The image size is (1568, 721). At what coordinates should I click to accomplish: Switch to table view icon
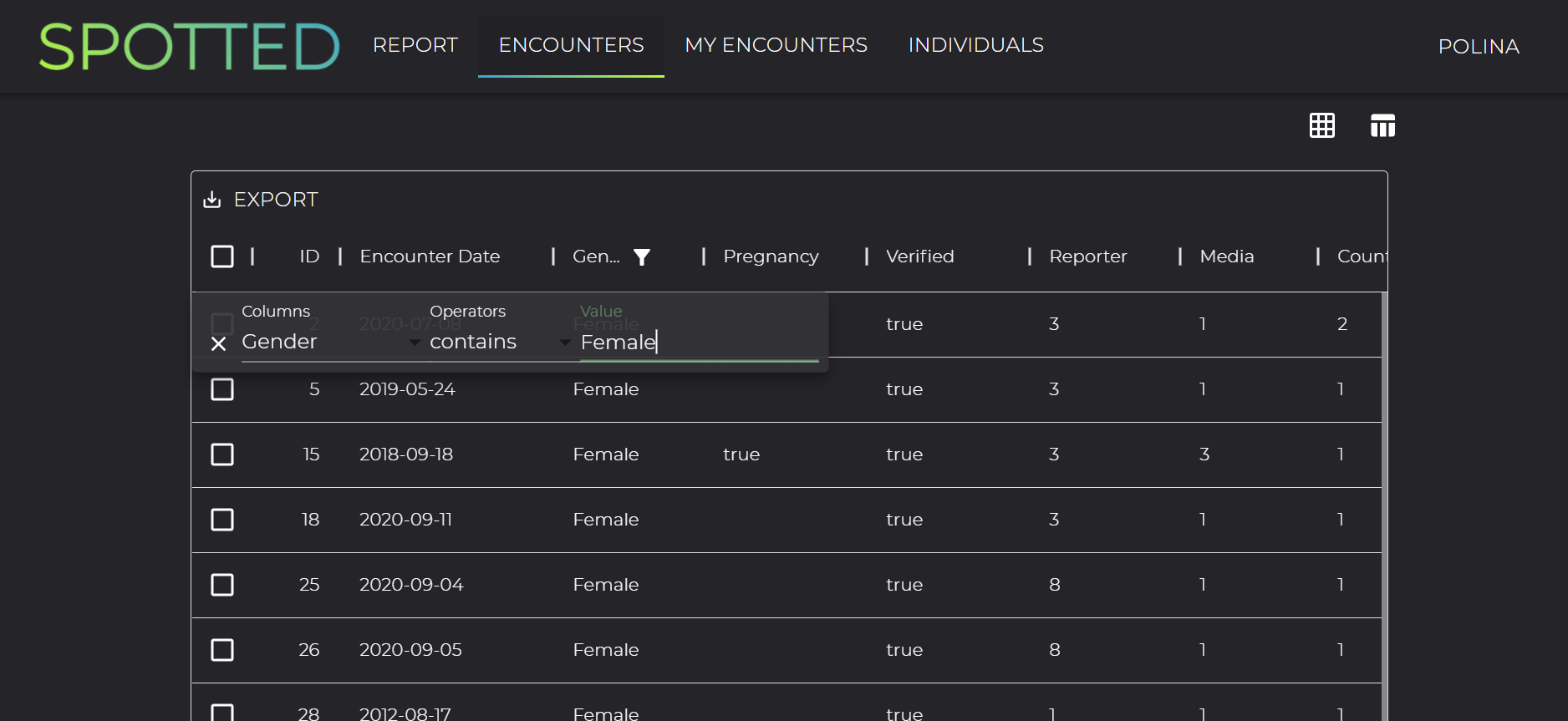[x=1382, y=125]
